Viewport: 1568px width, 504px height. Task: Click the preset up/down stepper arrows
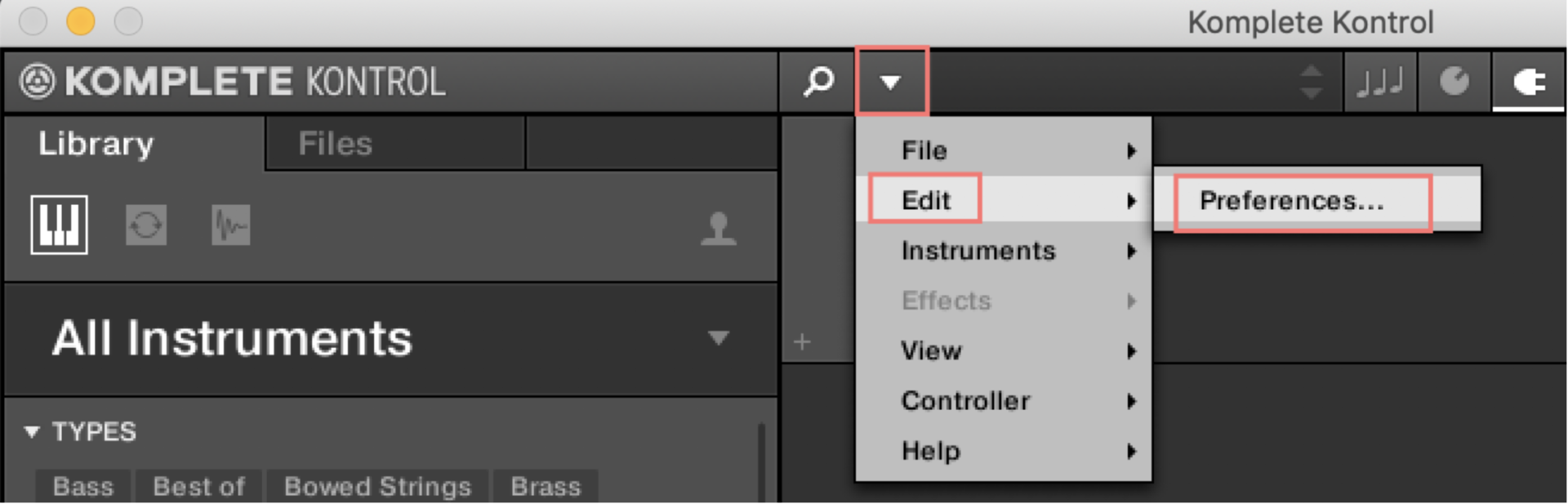[x=1312, y=81]
